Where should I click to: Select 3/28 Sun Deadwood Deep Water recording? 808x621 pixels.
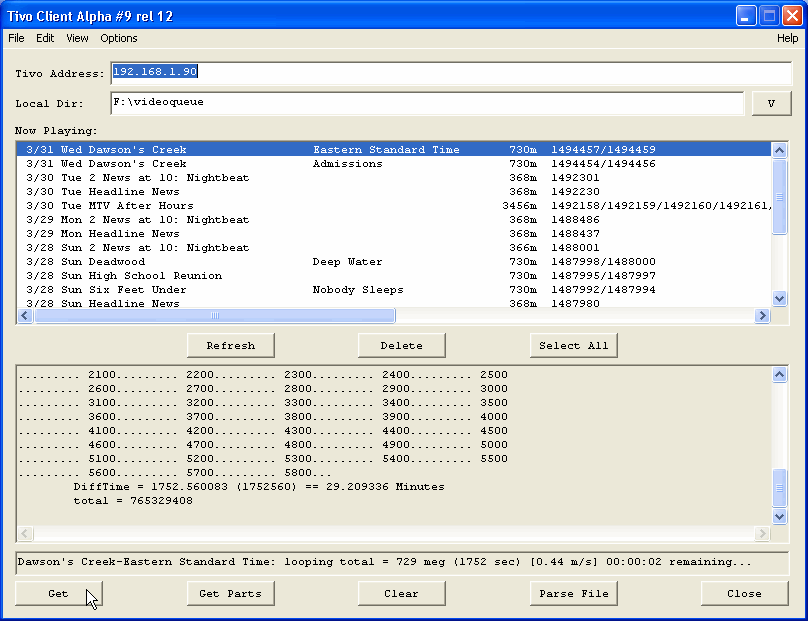coord(394,261)
